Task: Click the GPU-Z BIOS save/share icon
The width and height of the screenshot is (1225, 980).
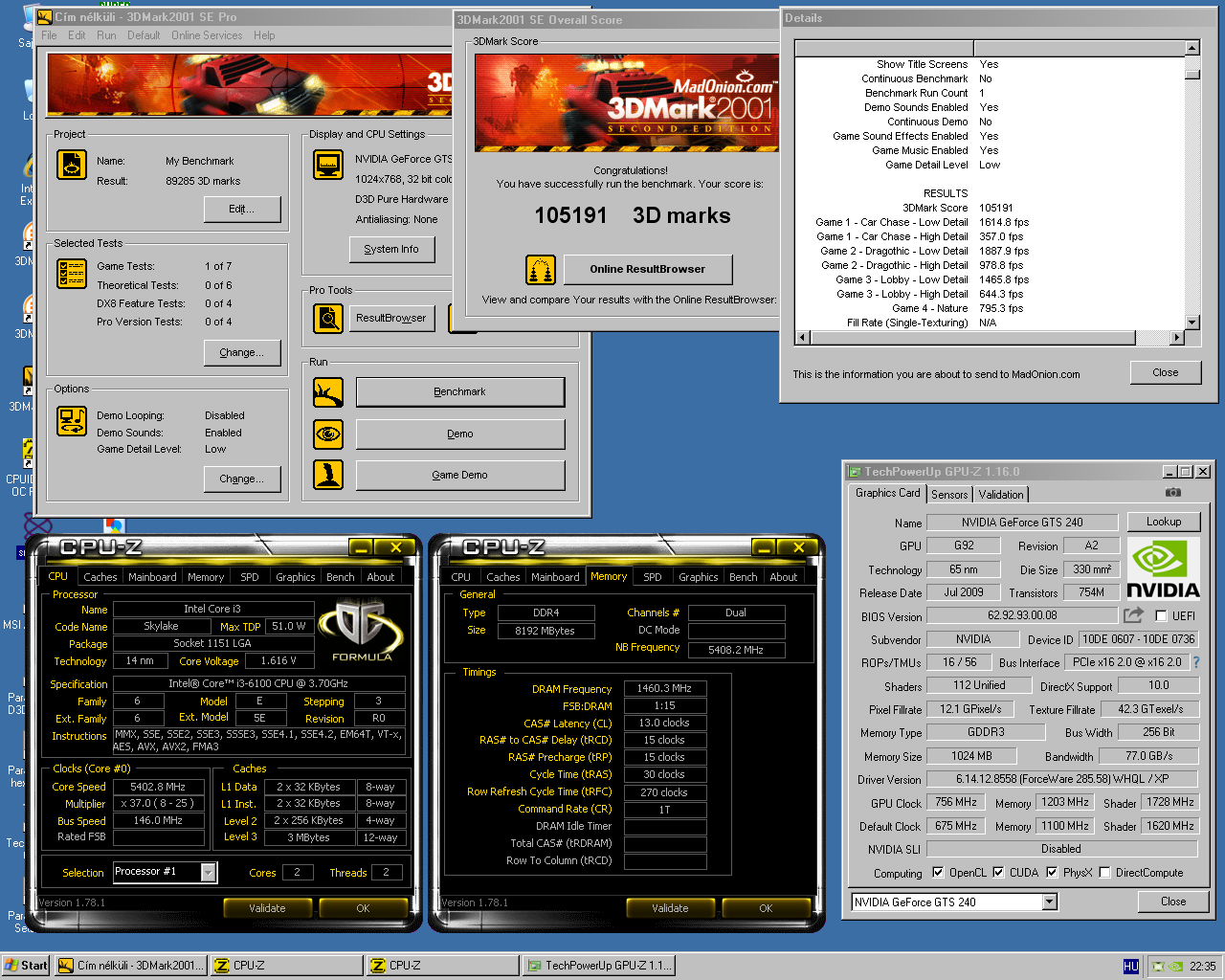Action: tap(1134, 615)
